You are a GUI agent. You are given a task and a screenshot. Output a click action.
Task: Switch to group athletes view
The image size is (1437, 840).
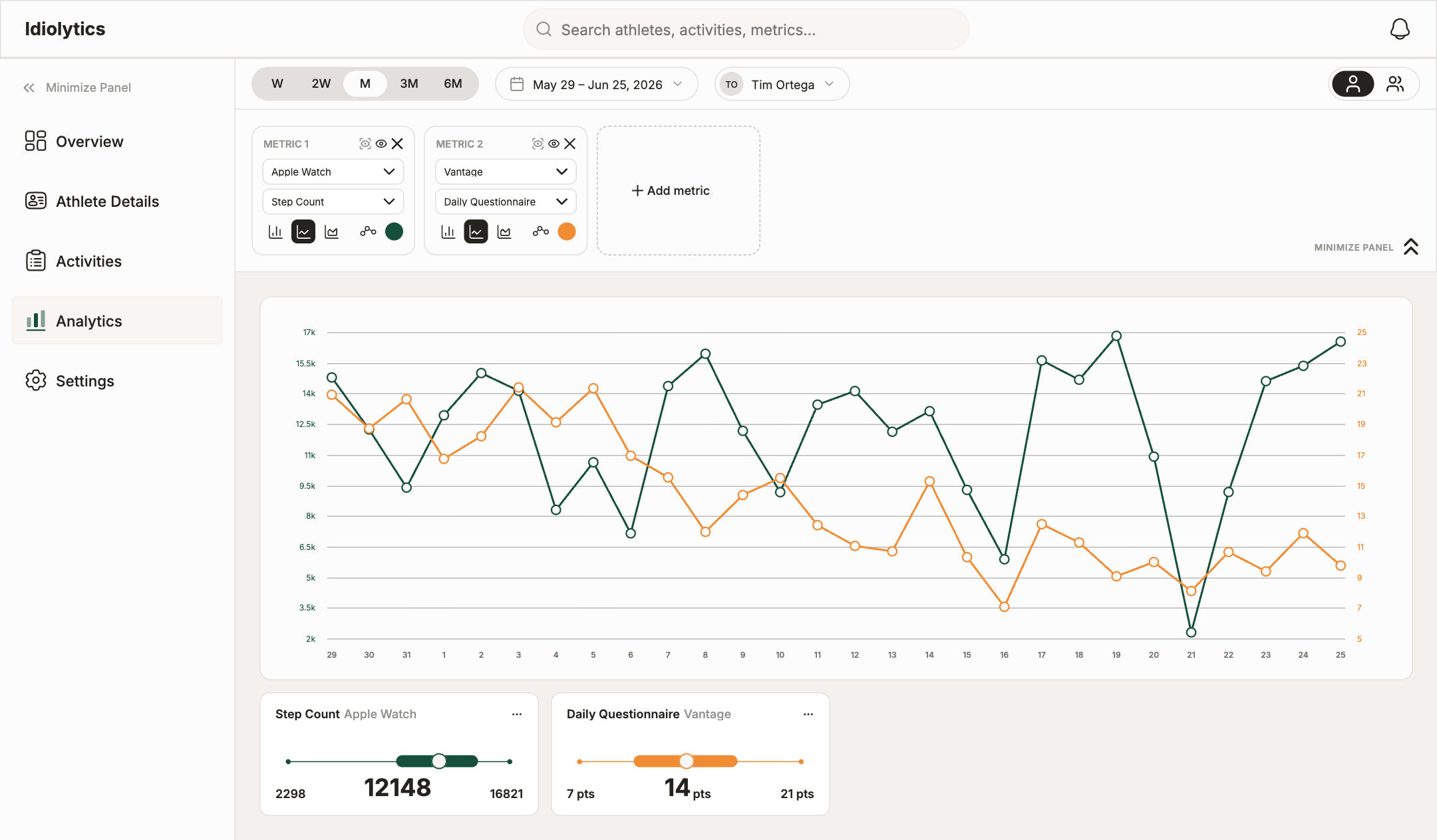(1395, 84)
